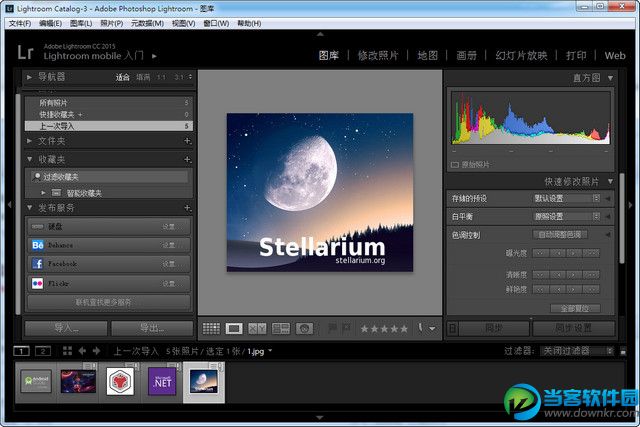
Task: Open People view face icon
Action: pyautogui.click(x=304, y=328)
